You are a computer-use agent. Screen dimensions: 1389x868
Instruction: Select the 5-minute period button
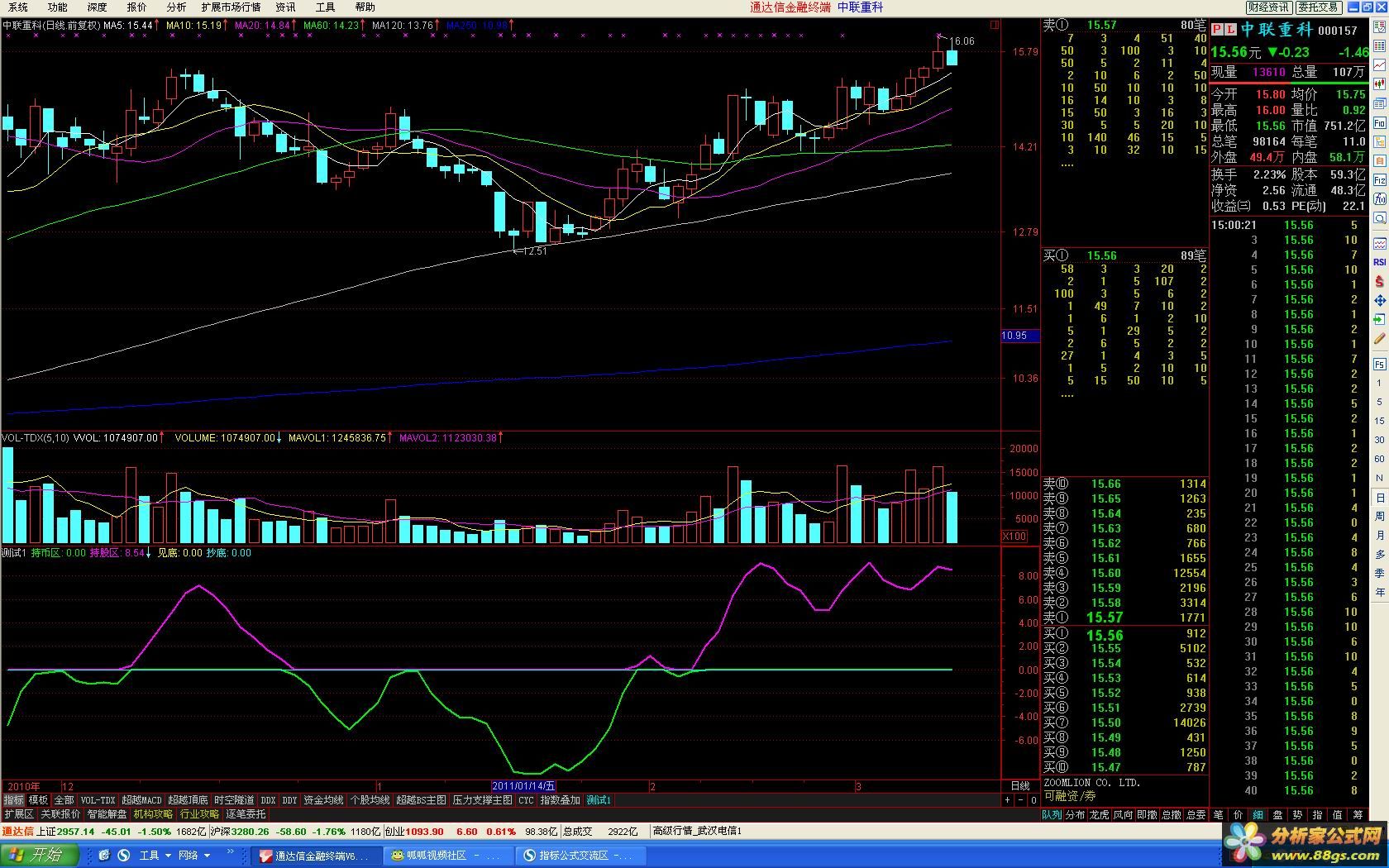point(1379,402)
